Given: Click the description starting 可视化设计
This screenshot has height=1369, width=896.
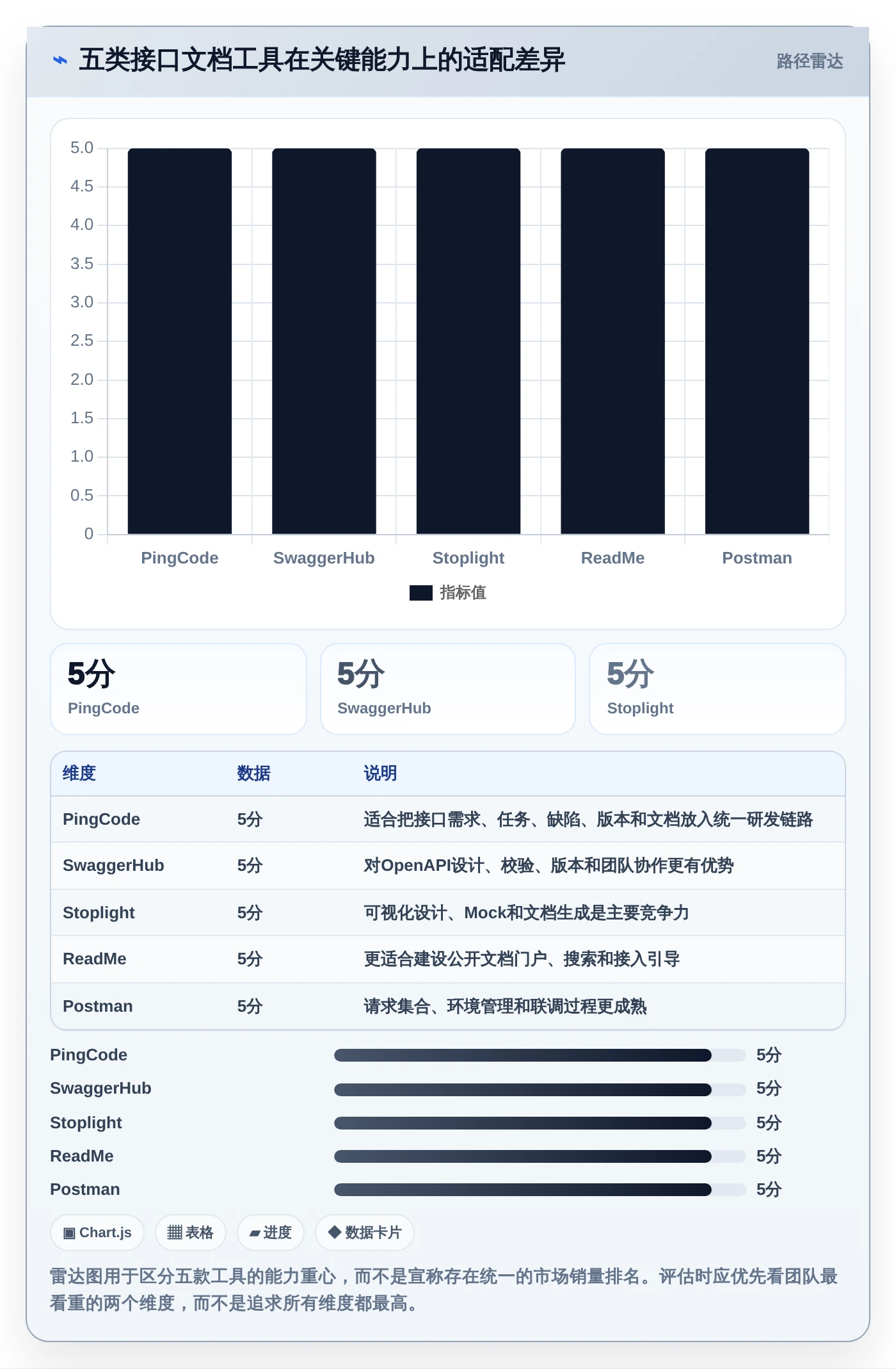Looking at the screenshot, I should [x=526, y=913].
